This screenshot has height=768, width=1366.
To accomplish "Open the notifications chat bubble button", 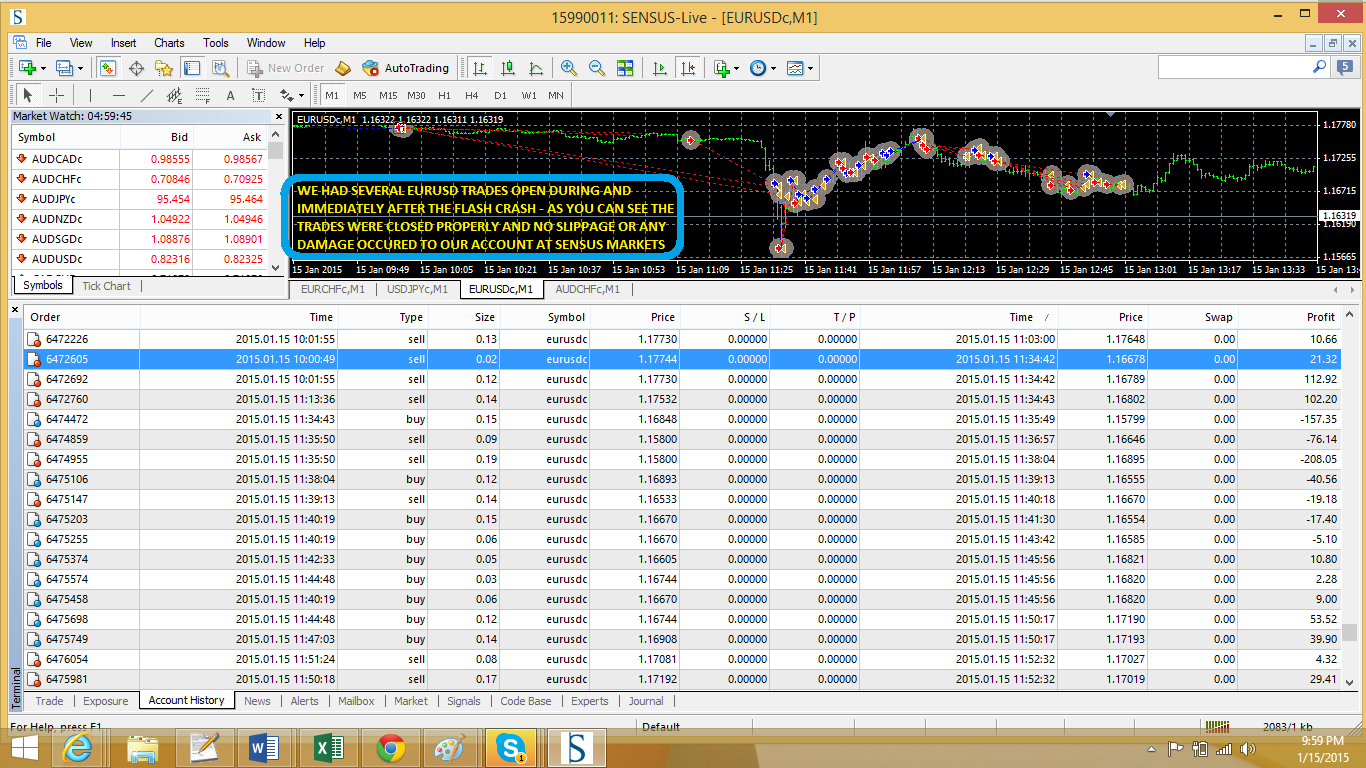I will click(1346, 67).
